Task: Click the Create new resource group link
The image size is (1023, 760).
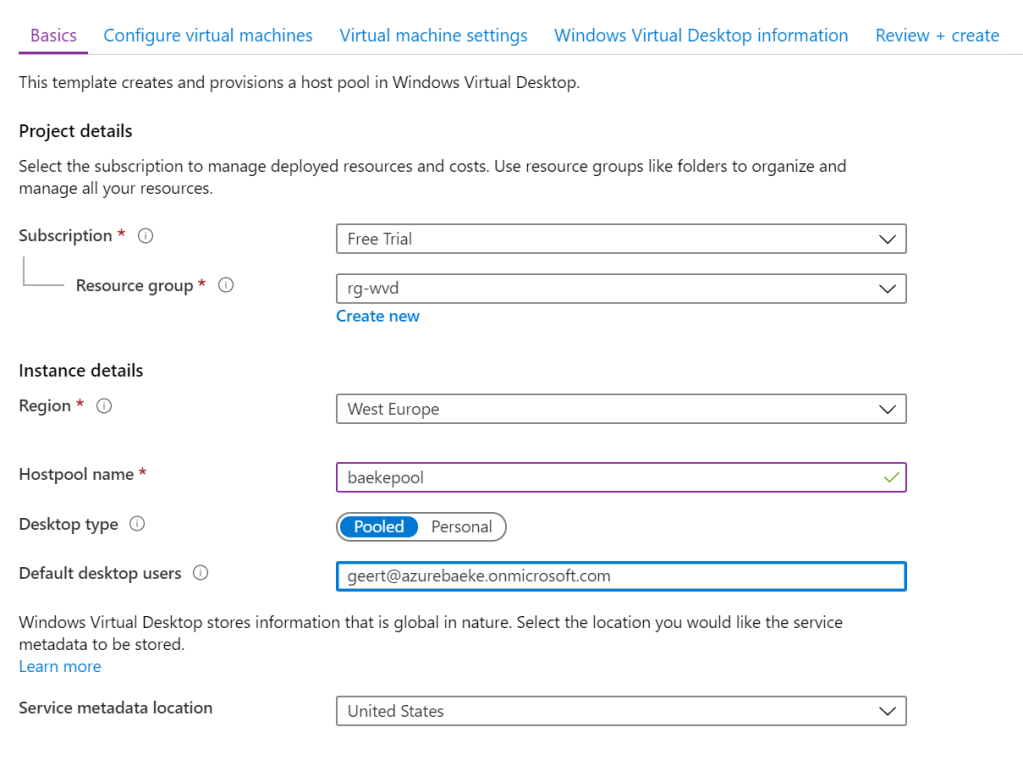Action: click(x=377, y=316)
